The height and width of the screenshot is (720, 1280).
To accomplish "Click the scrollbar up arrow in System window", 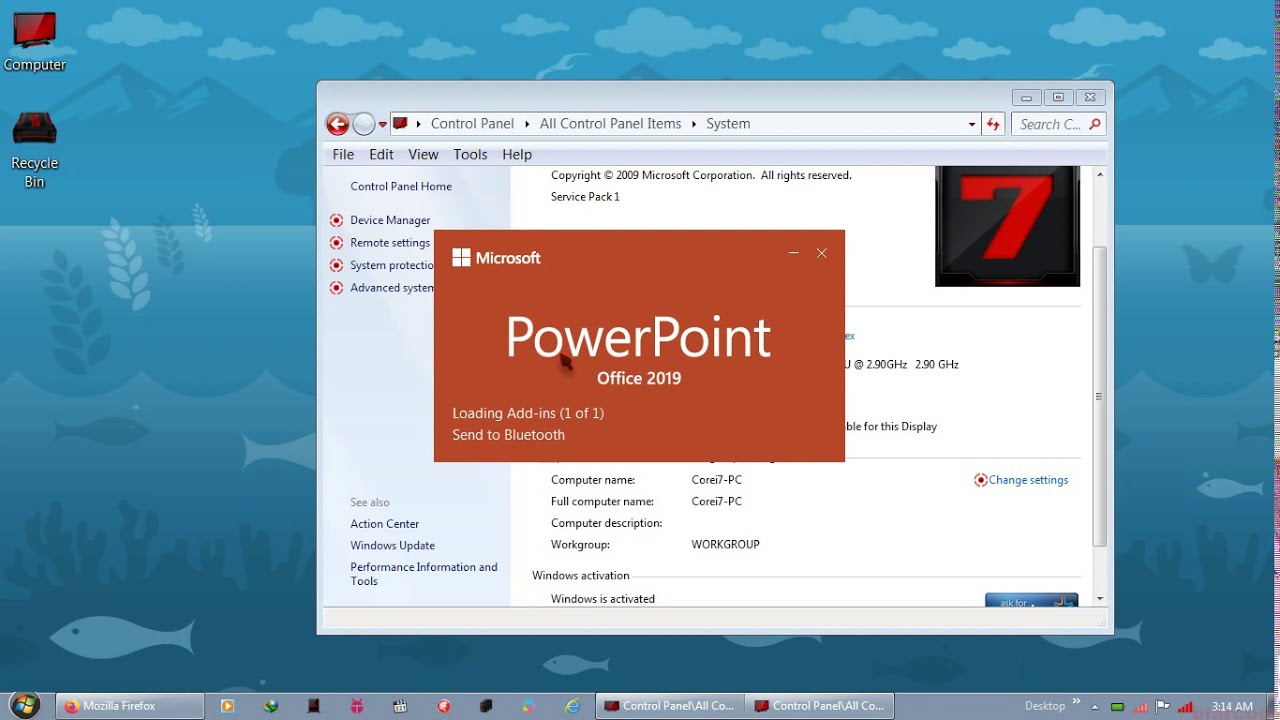I will point(1100,175).
